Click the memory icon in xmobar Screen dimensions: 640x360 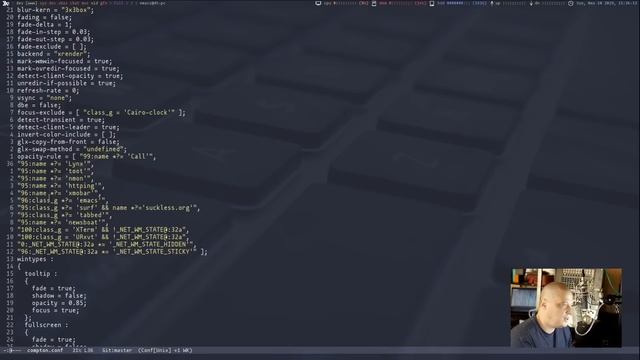[x=374, y=3]
